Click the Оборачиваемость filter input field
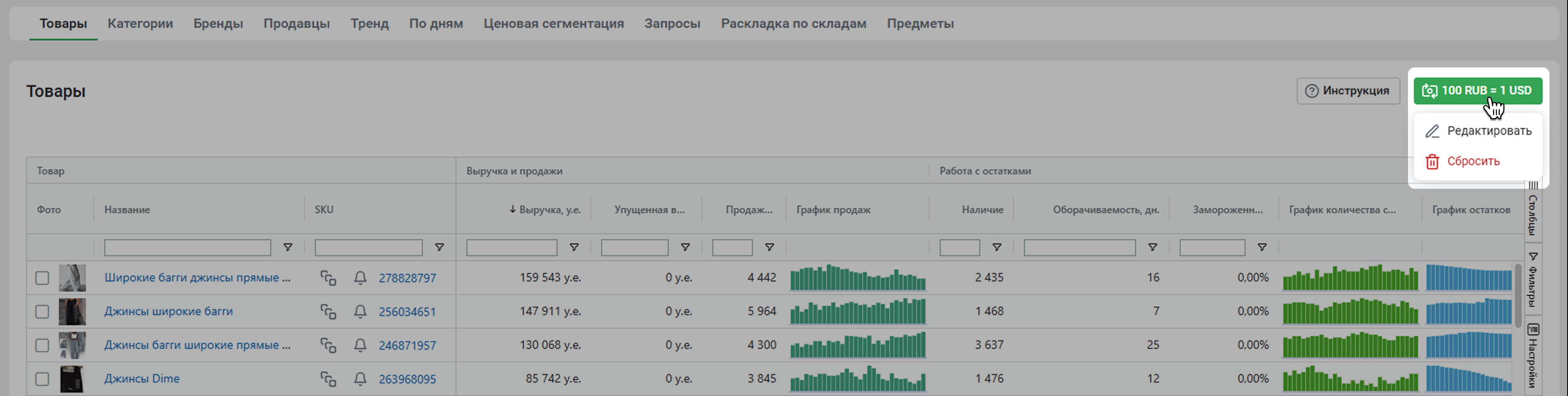Viewport: 1568px width, 396px height. pos(1079,247)
